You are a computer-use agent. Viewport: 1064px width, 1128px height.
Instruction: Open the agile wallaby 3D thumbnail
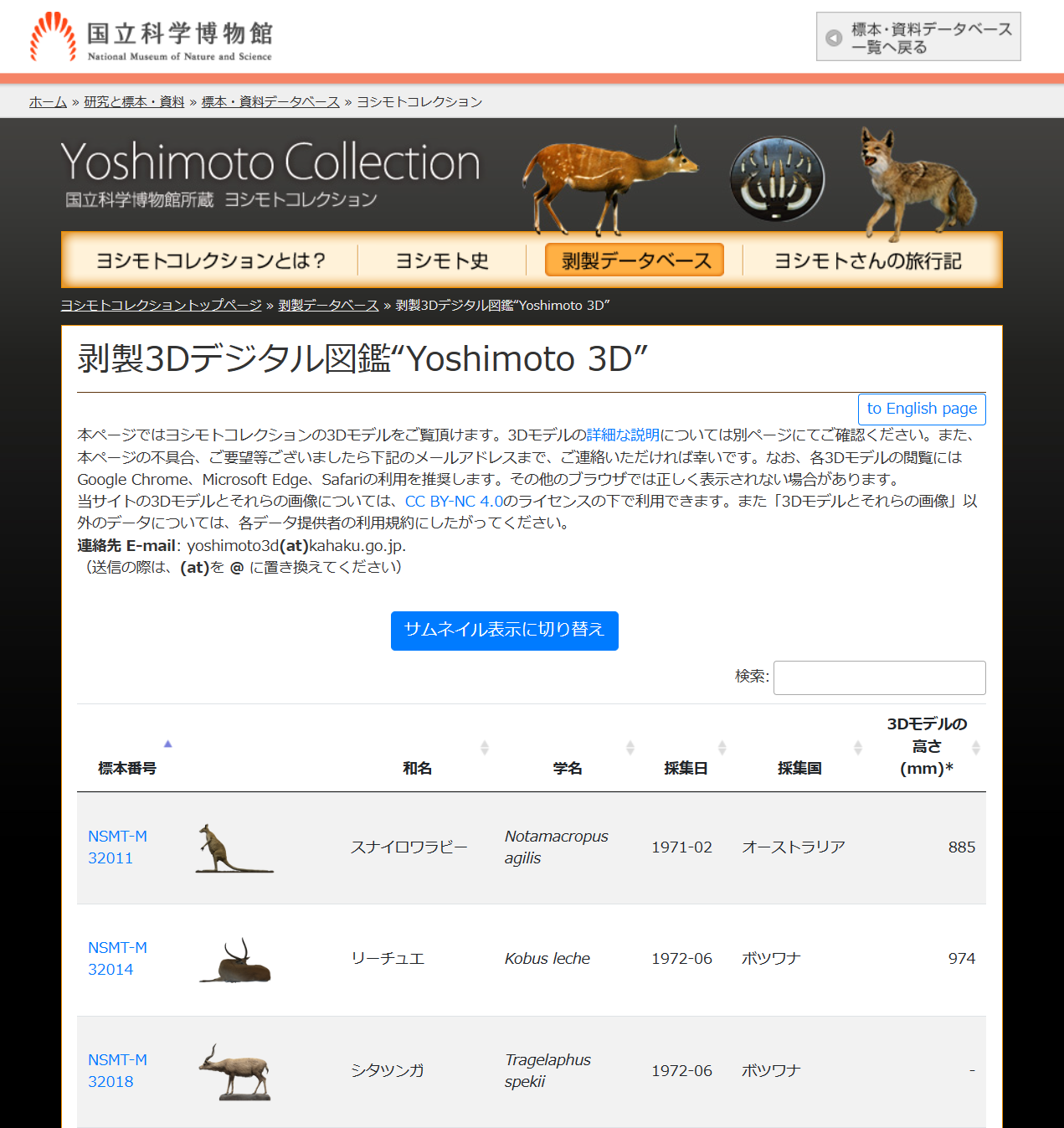[x=234, y=848]
